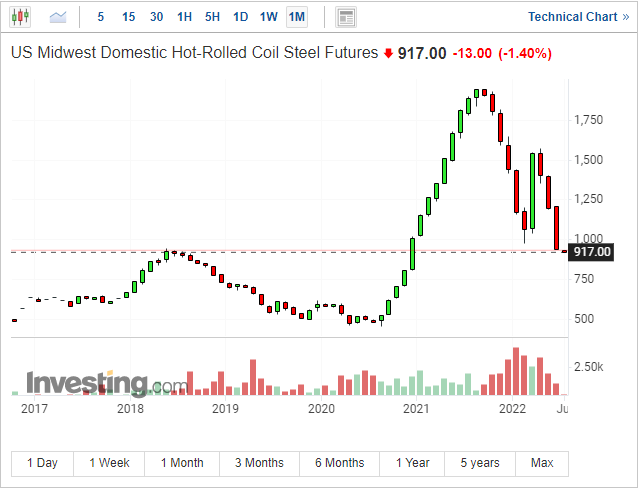
Task: Click the 2022 x-axis label
Action: tap(512, 408)
